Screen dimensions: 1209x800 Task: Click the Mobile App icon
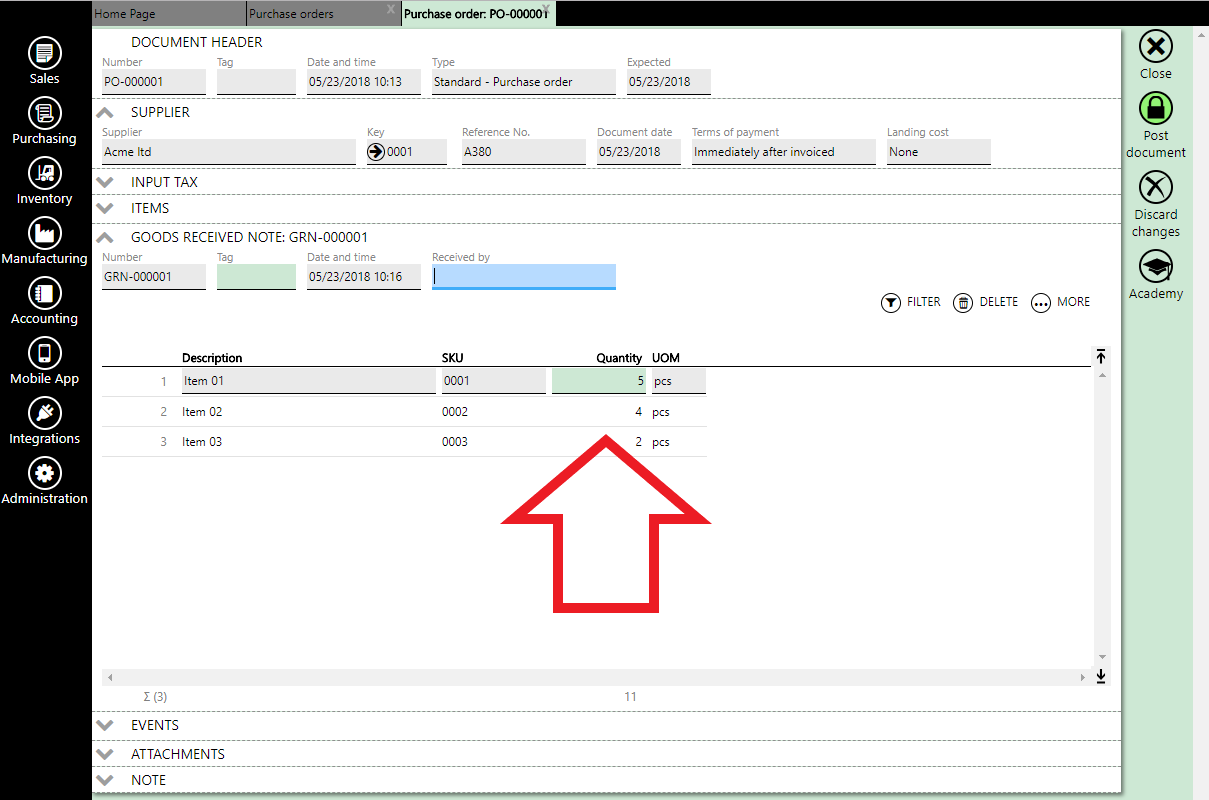tap(44, 354)
